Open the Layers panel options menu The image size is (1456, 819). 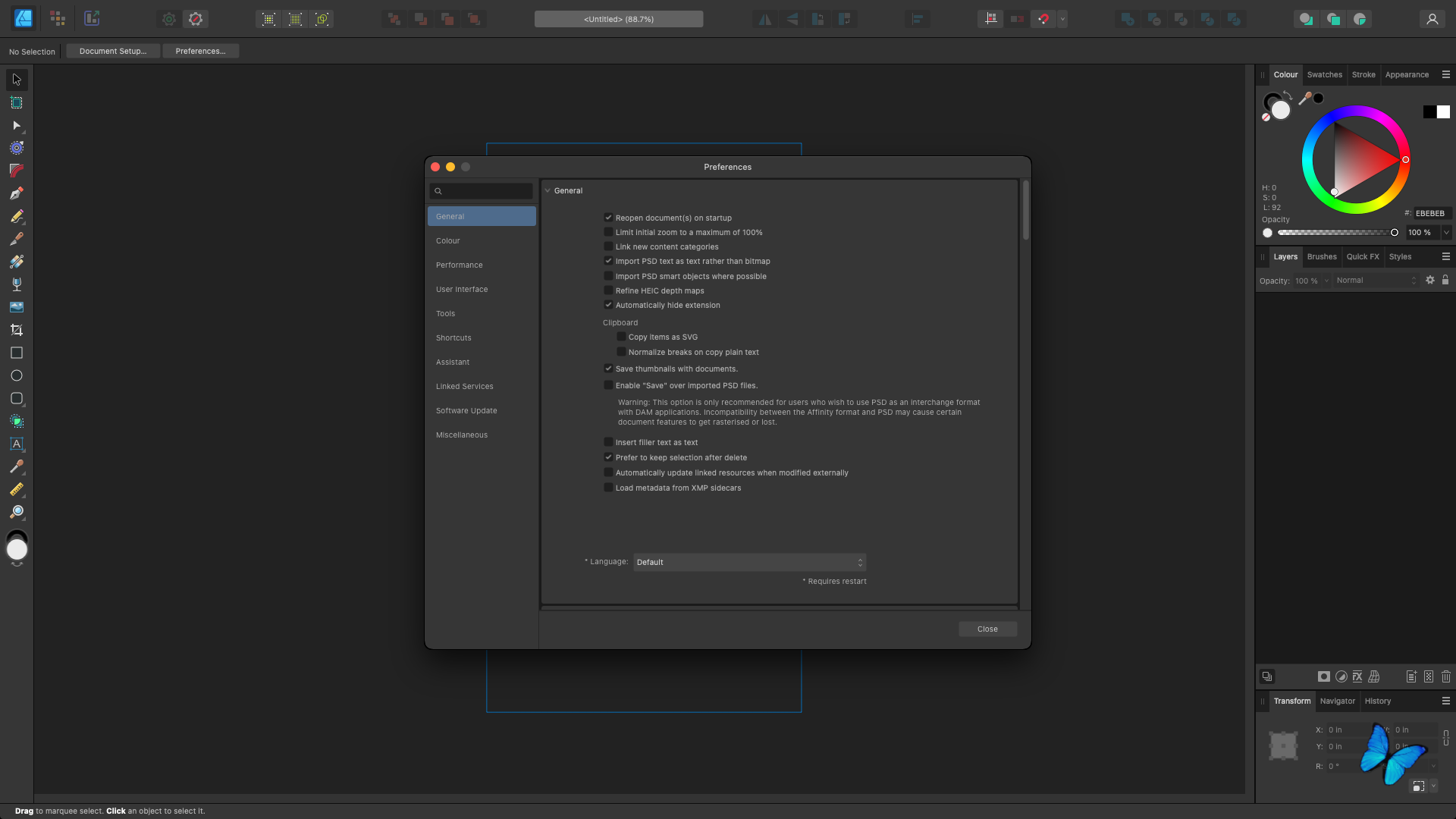1445,256
